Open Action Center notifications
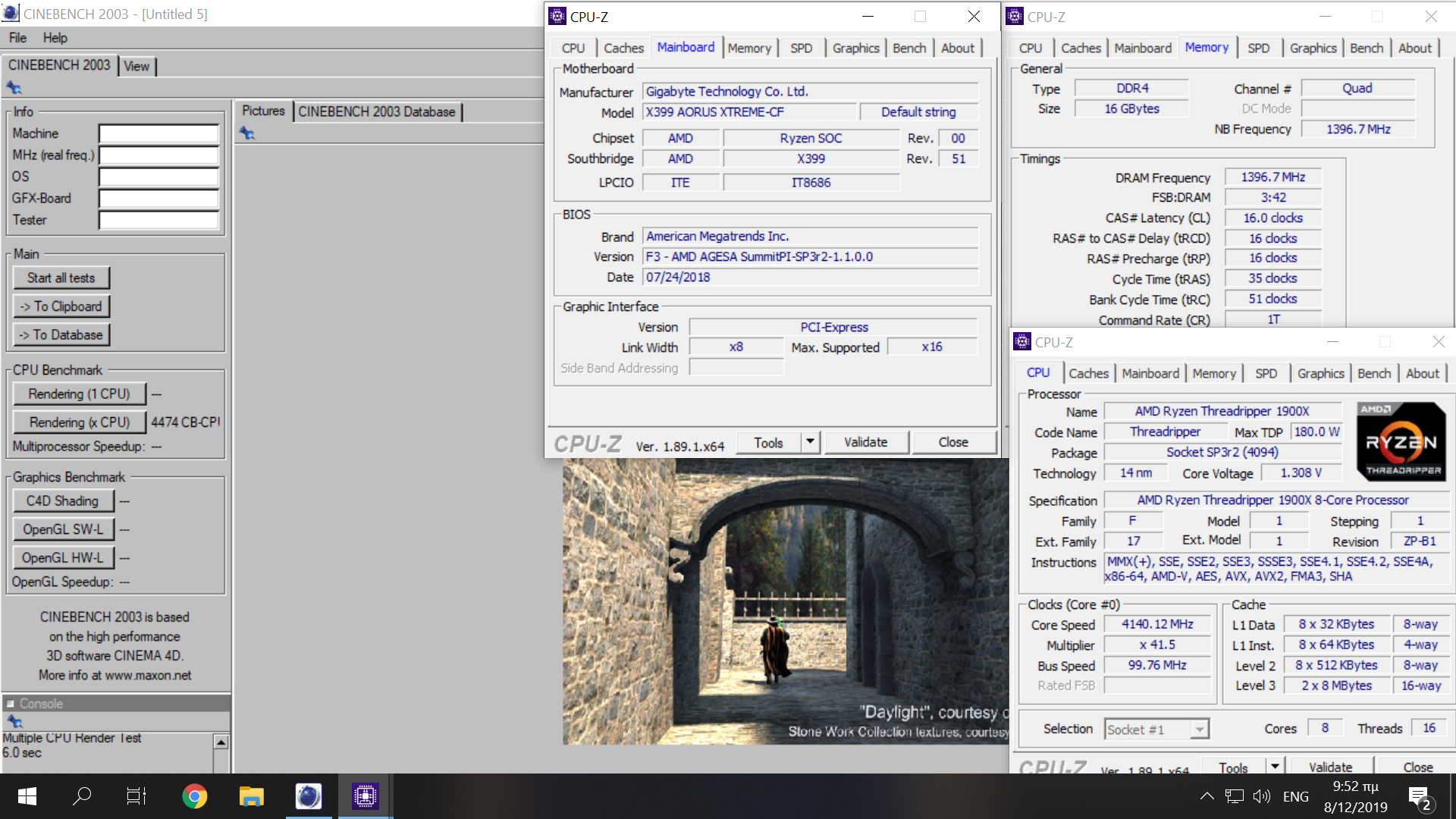1456x819 pixels. pyautogui.click(x=1419, y=797)
